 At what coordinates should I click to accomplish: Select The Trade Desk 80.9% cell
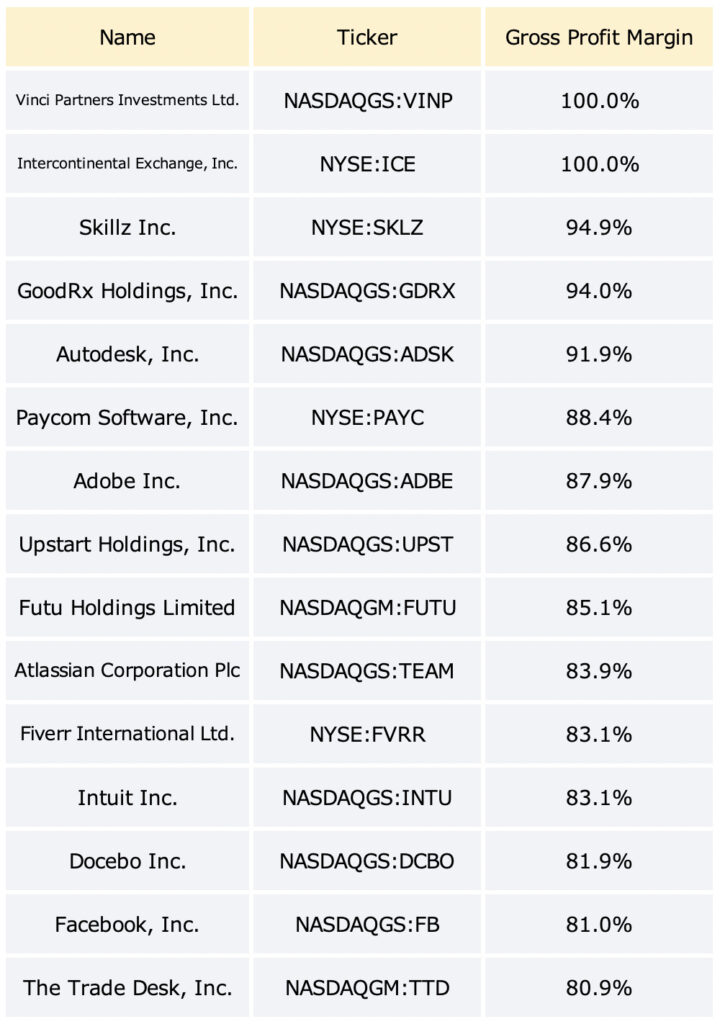click(599, 987)
